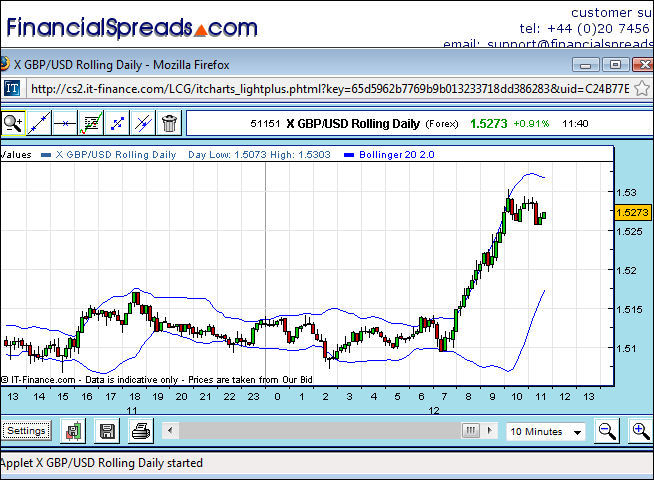Maximize the Firefox window
654x480 pixels.
coord(615,65)
